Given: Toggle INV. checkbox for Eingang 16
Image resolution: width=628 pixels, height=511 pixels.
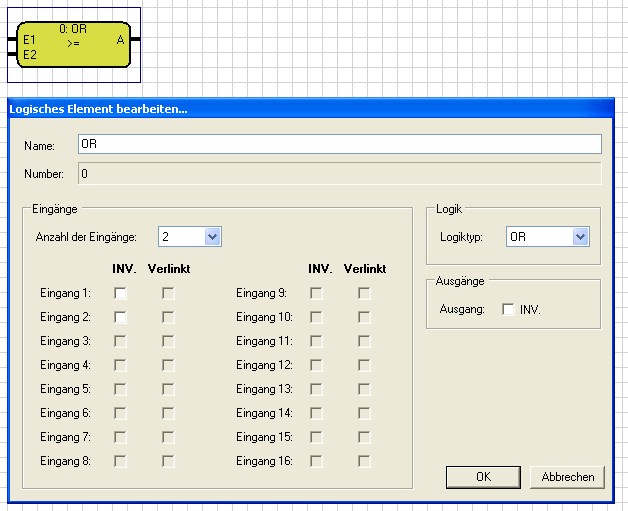Looking at the screenshot, I should pos(316,461).
